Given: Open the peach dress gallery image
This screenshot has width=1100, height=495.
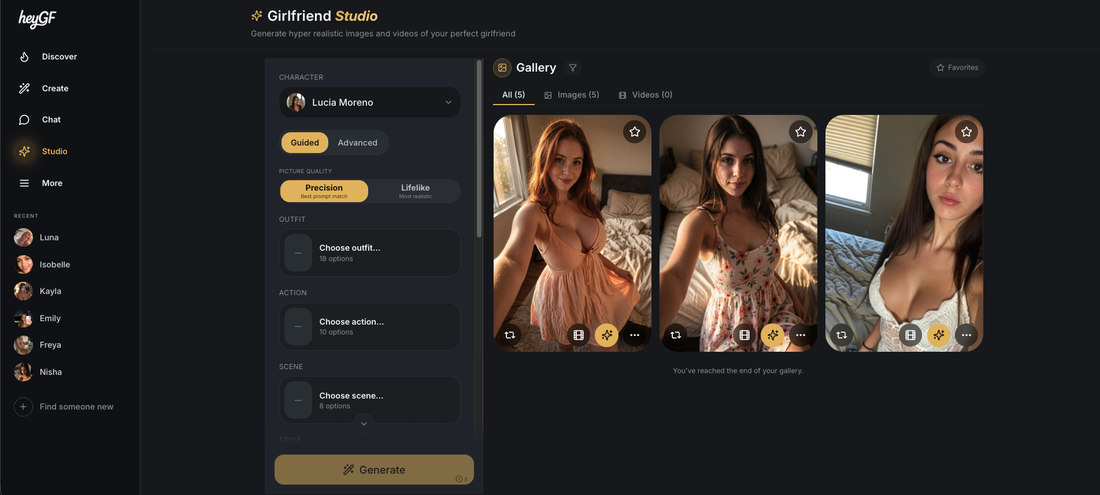Looking at the screenshot, I should pyautogui.click(x=572, y=233).
